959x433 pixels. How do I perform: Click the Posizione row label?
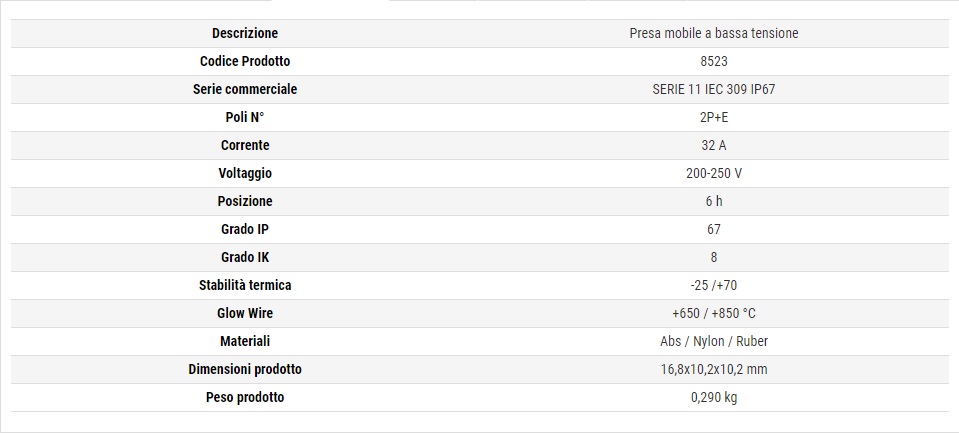tap(245, 201)
